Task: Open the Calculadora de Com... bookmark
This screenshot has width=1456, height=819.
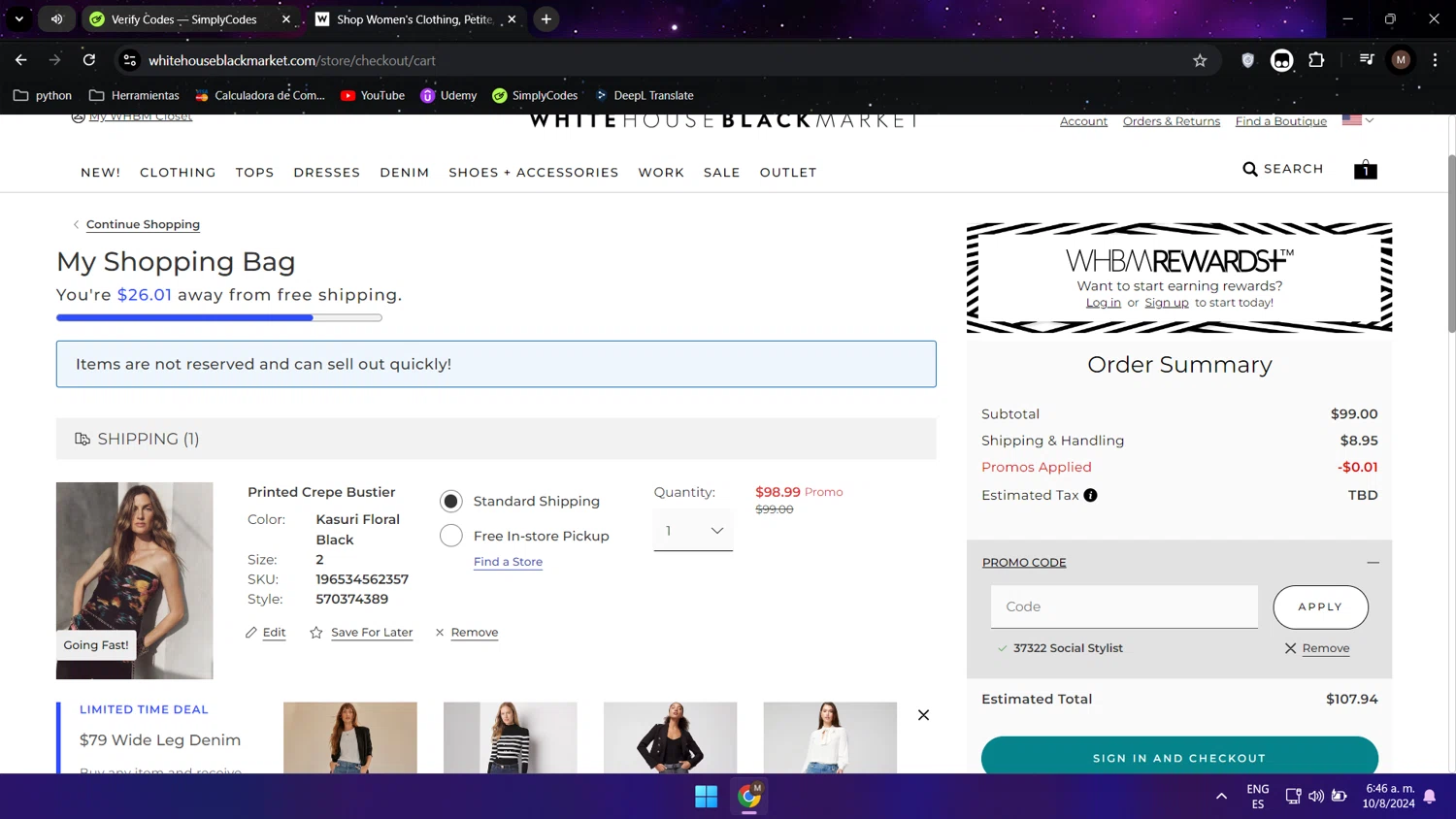Action: point(260,95)
